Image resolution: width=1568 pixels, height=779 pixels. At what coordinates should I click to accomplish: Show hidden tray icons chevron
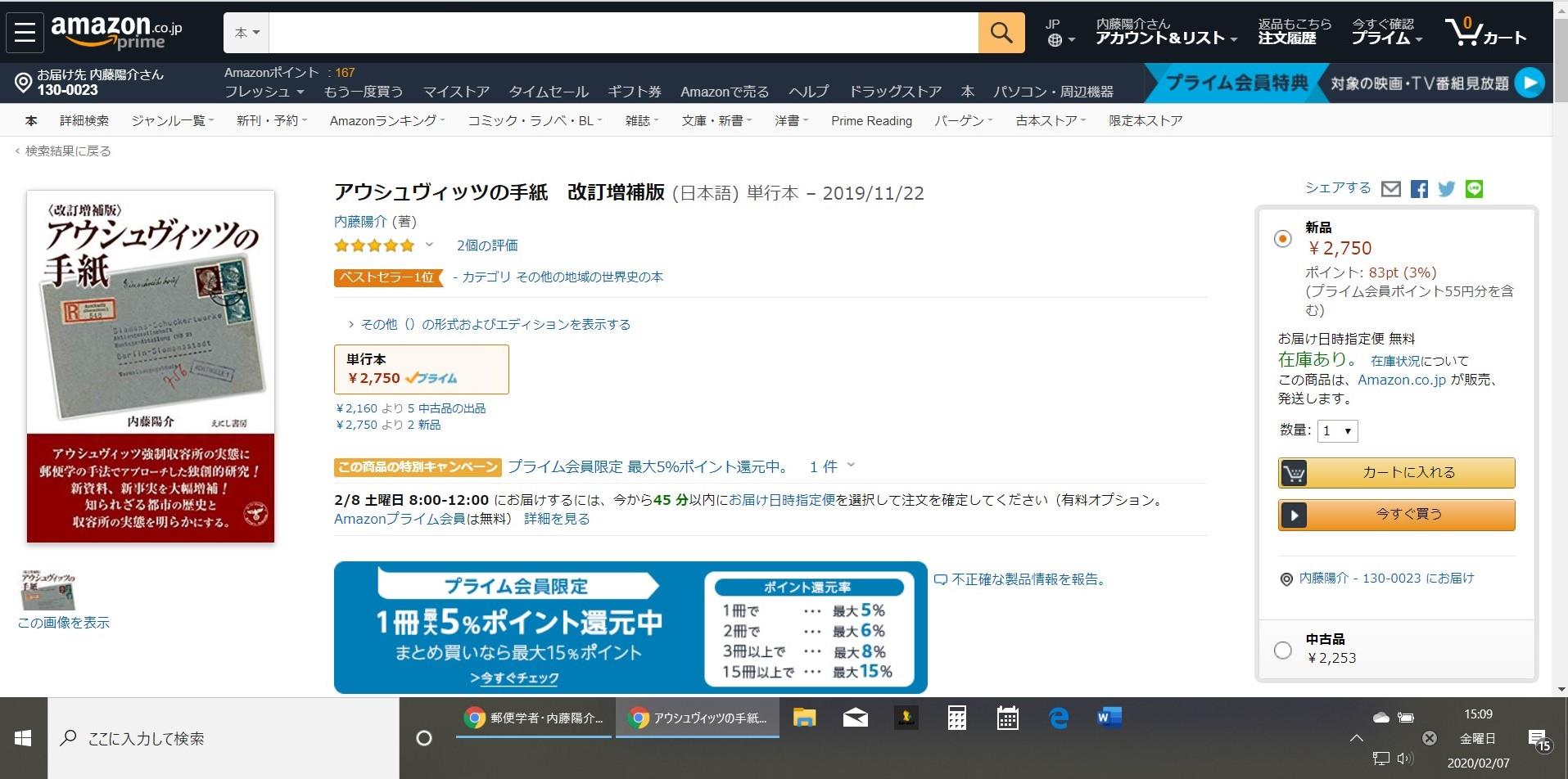tap(1357, 739)
